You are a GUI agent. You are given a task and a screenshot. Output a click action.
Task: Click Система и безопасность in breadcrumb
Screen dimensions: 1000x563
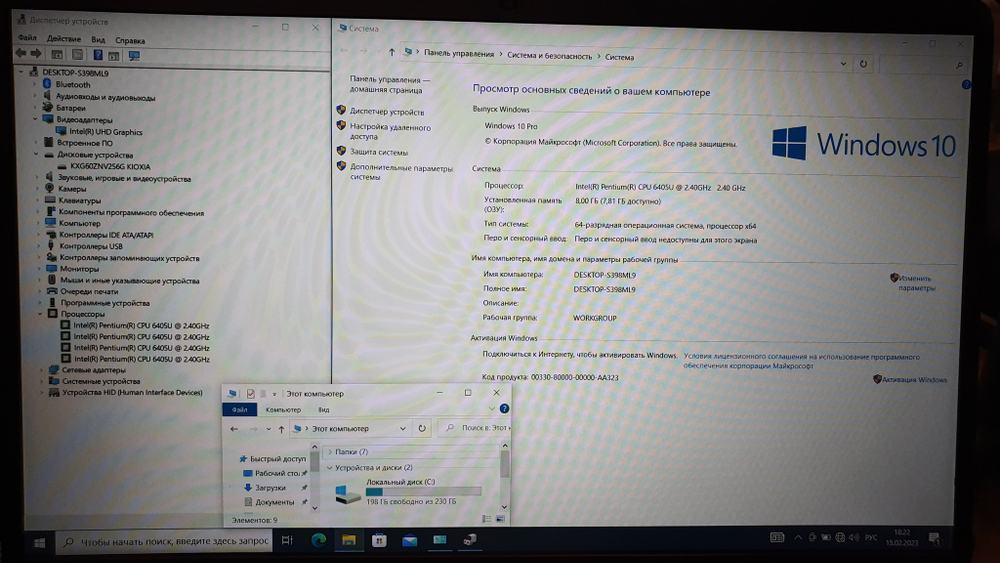pos(549,55)
